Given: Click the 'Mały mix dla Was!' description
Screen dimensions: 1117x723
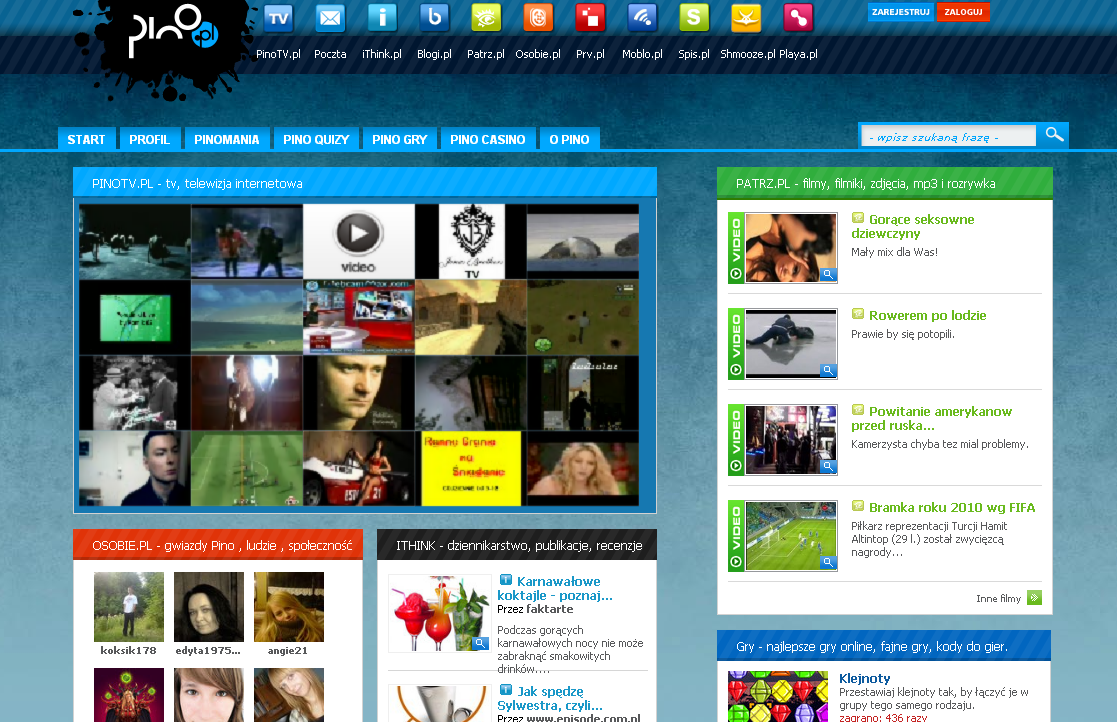Looking at the screenshot, I should pos(895,252).
